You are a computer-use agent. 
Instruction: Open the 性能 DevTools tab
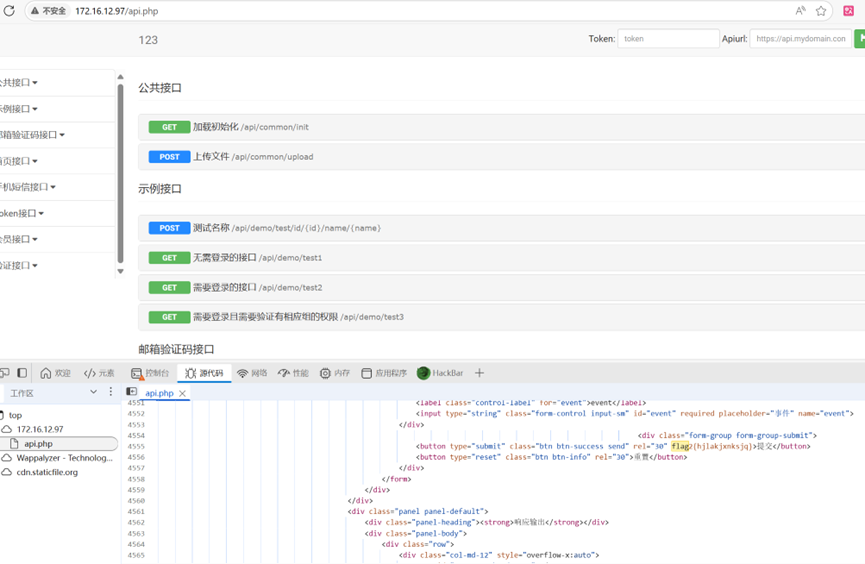293,373
